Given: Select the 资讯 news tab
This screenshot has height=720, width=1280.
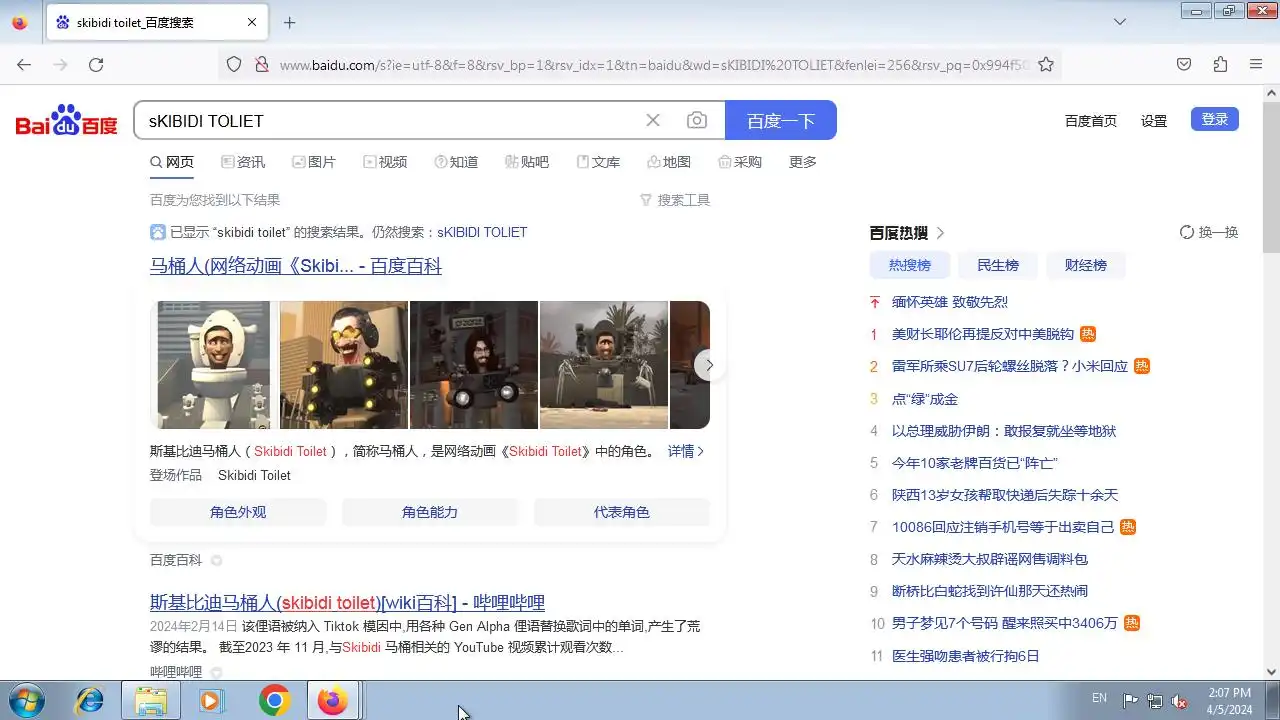Looking at the screenshot, I should (x=243, y=162).
